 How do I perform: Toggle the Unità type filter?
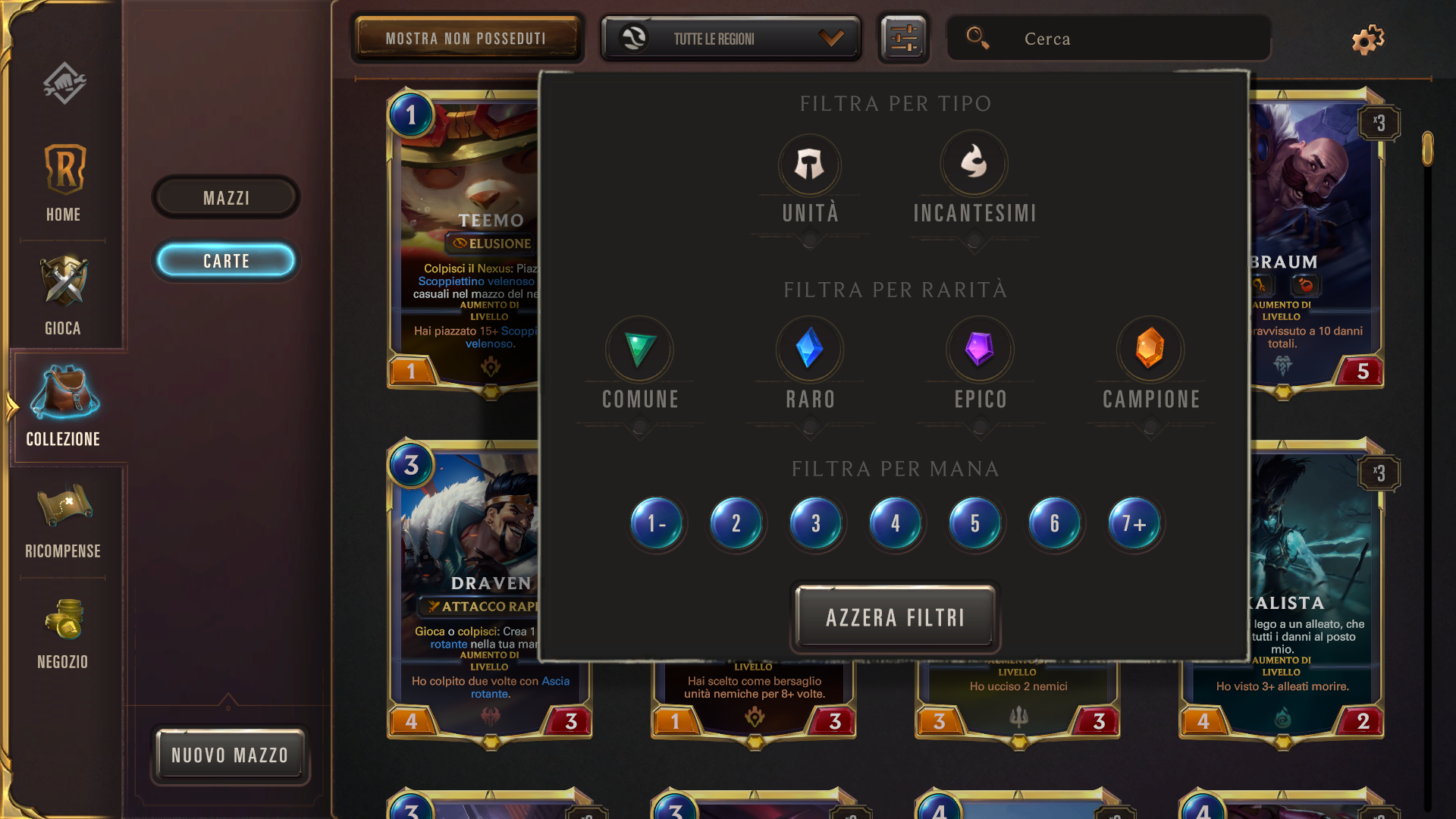click(x=810, y=182)
